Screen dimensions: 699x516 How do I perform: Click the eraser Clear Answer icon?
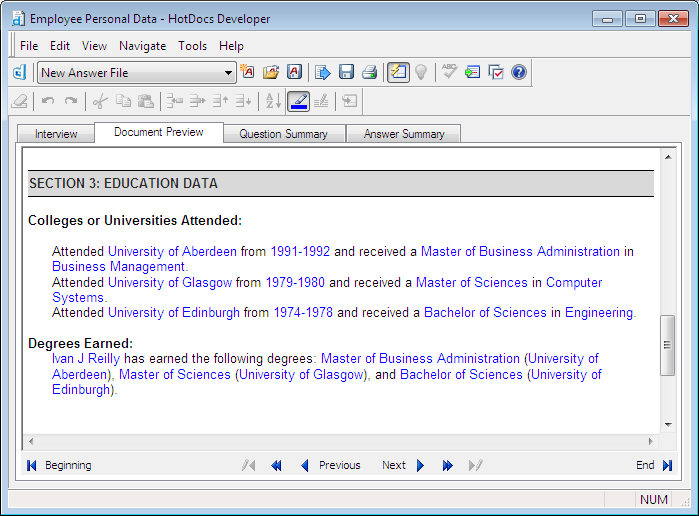pyautogui.click(x=20, y=101)
